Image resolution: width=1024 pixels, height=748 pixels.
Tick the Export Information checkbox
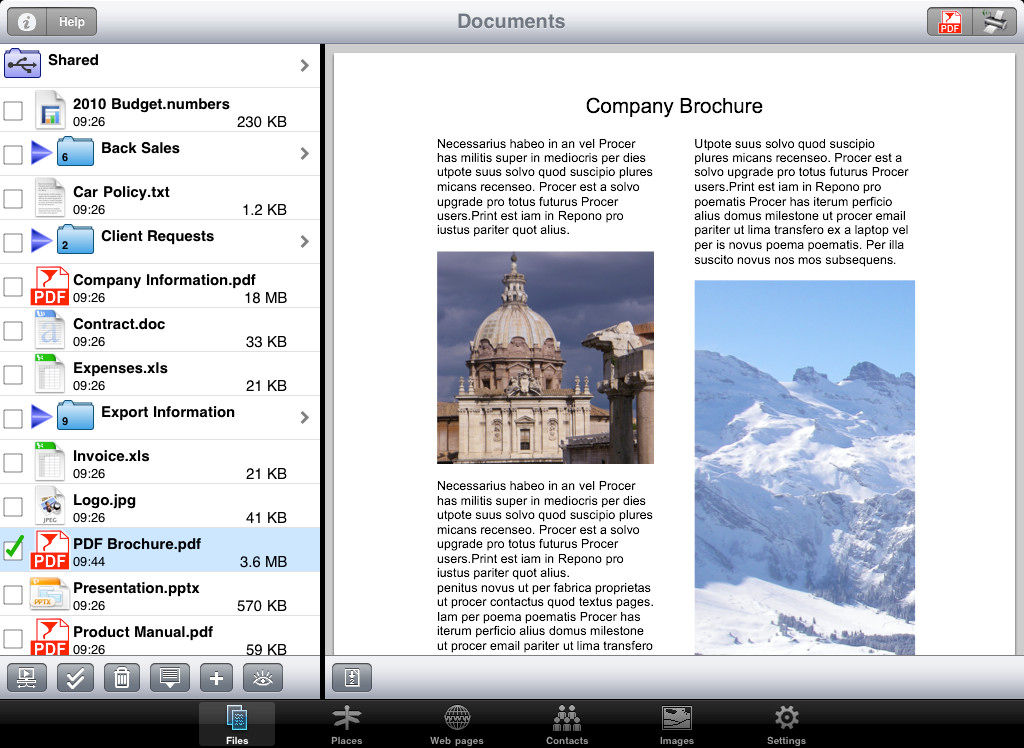click(x=13, y=418)
